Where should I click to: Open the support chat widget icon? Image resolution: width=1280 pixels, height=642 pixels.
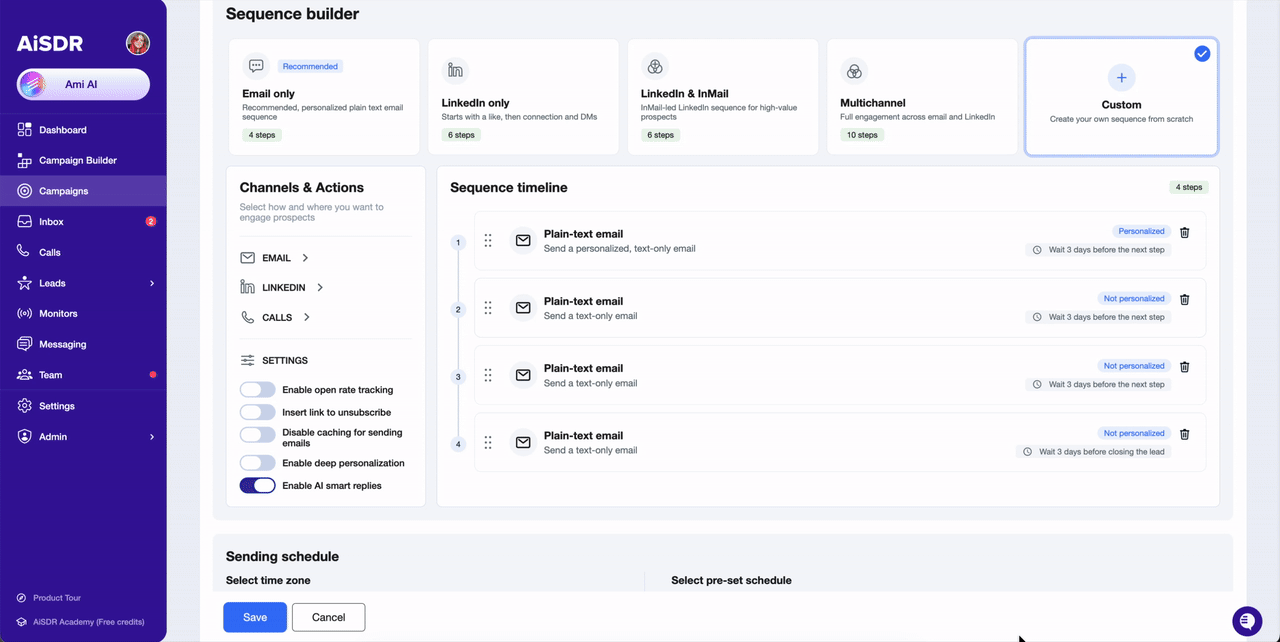(1247, 621)
